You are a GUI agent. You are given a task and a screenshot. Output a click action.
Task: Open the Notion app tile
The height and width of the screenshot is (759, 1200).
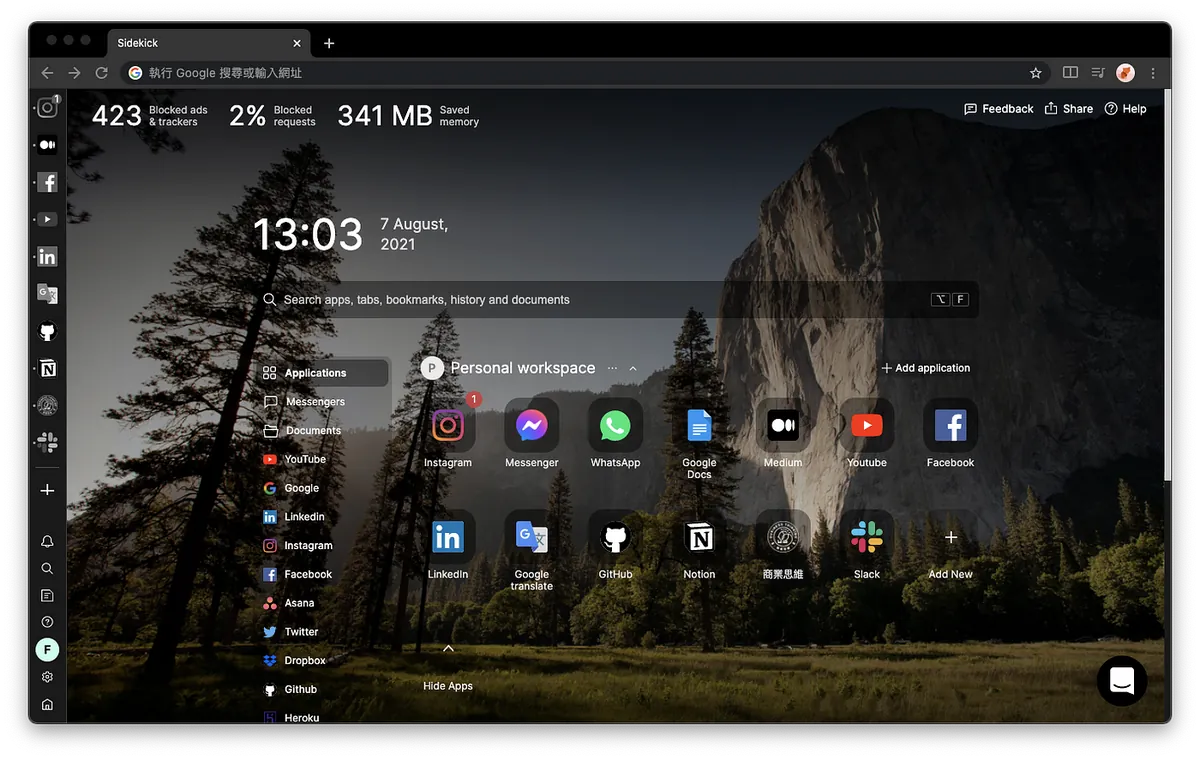[699, 538]
